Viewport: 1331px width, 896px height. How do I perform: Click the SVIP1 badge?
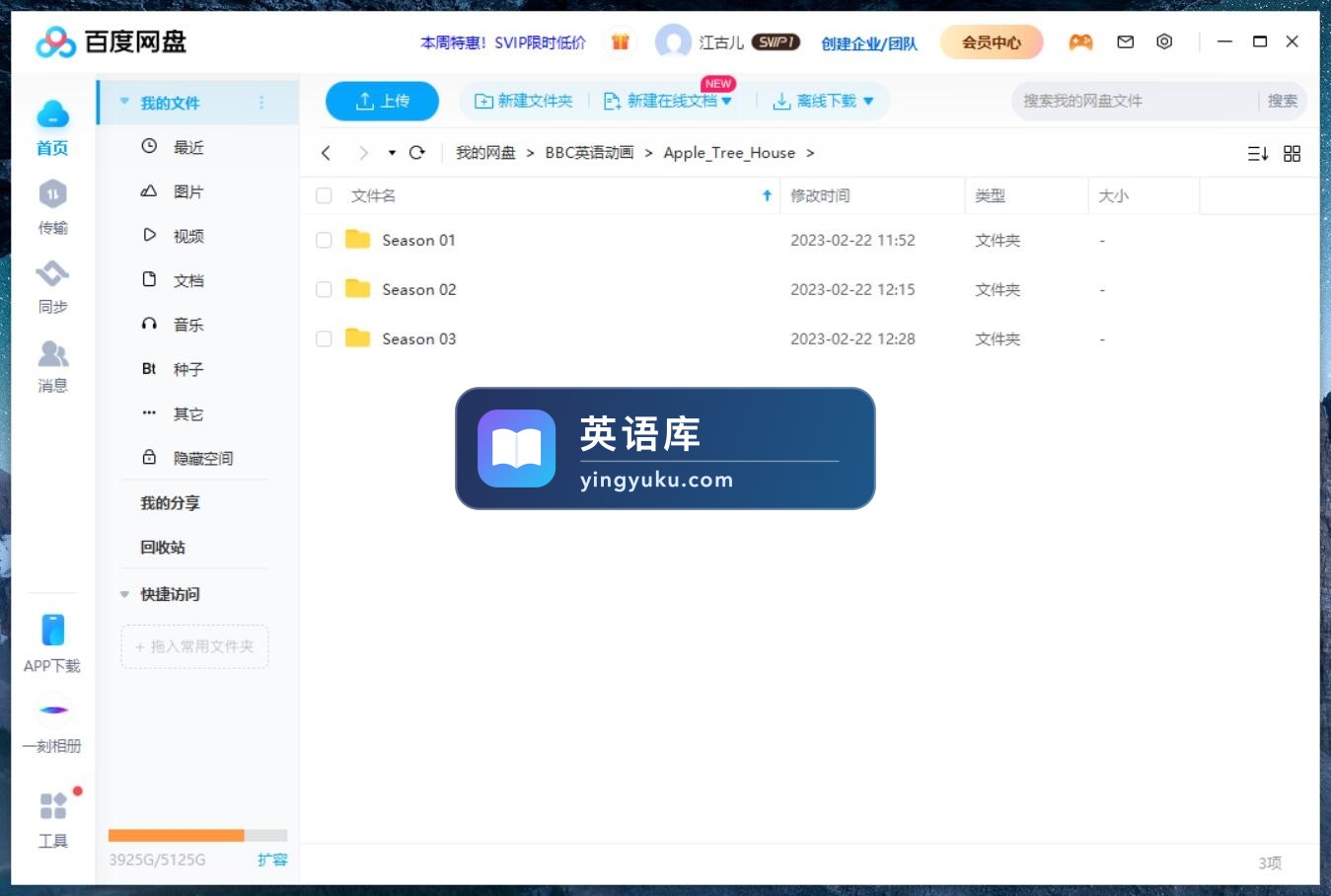tap(776, 41)
